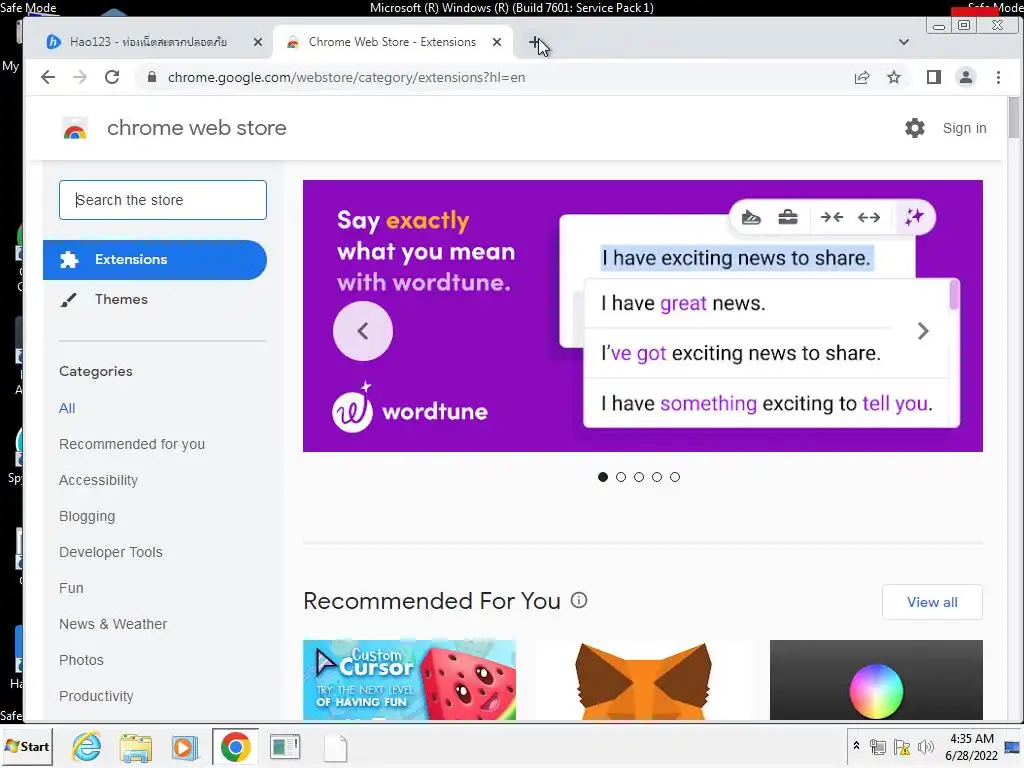Show hidden tray icons arrow
This screenshot has width=1024, height=768.
(x=856, y=746)
